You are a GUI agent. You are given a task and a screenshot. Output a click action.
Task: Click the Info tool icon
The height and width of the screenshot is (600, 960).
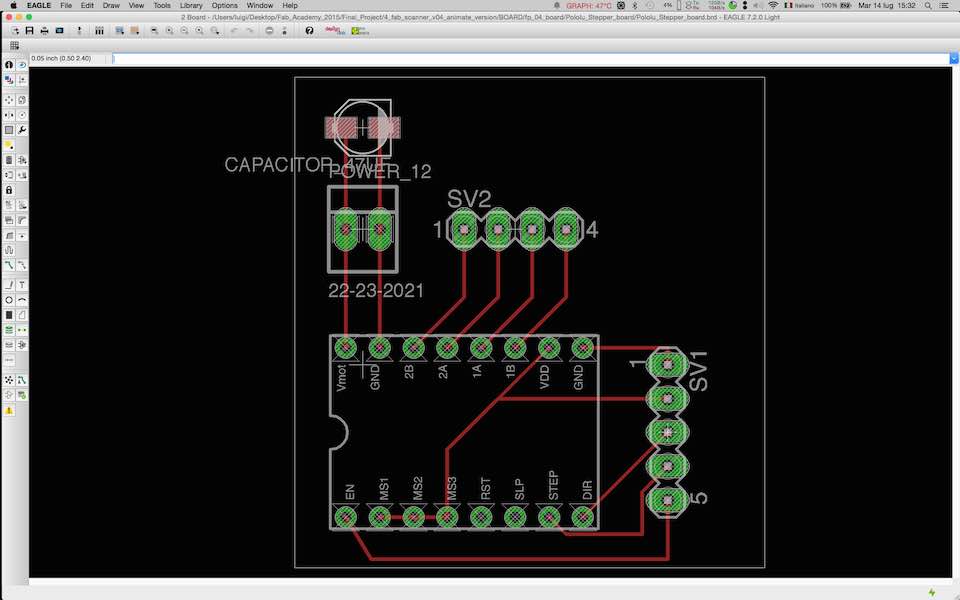9,64
